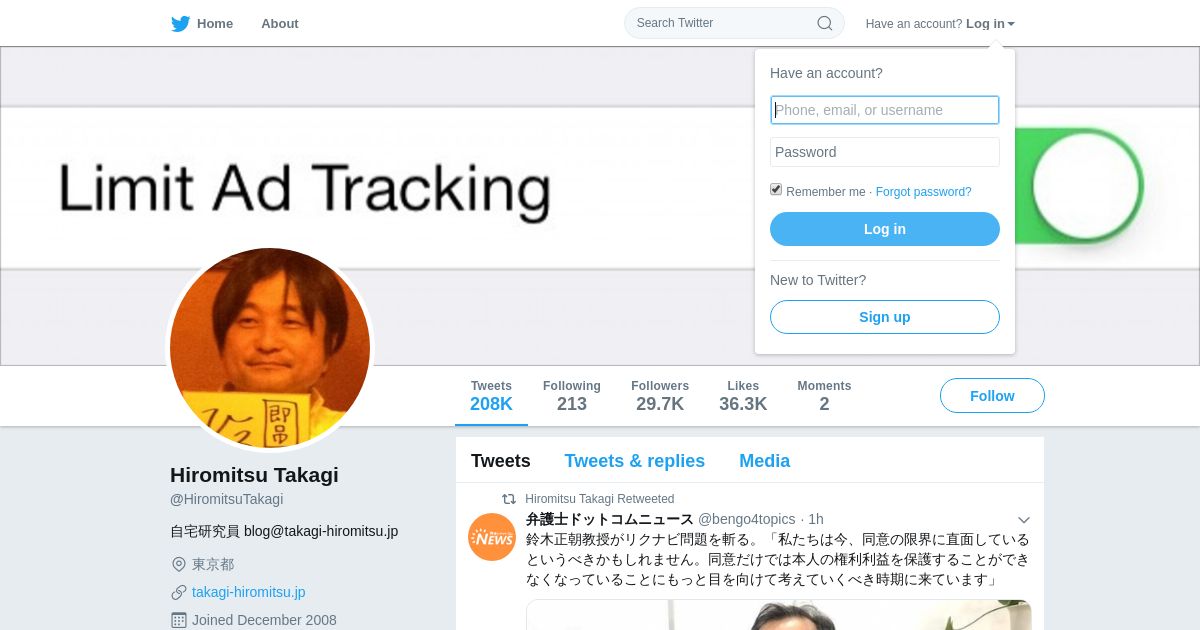1200x630 pixels.
Task: Open the Followers count list
Action: point(660,396)
